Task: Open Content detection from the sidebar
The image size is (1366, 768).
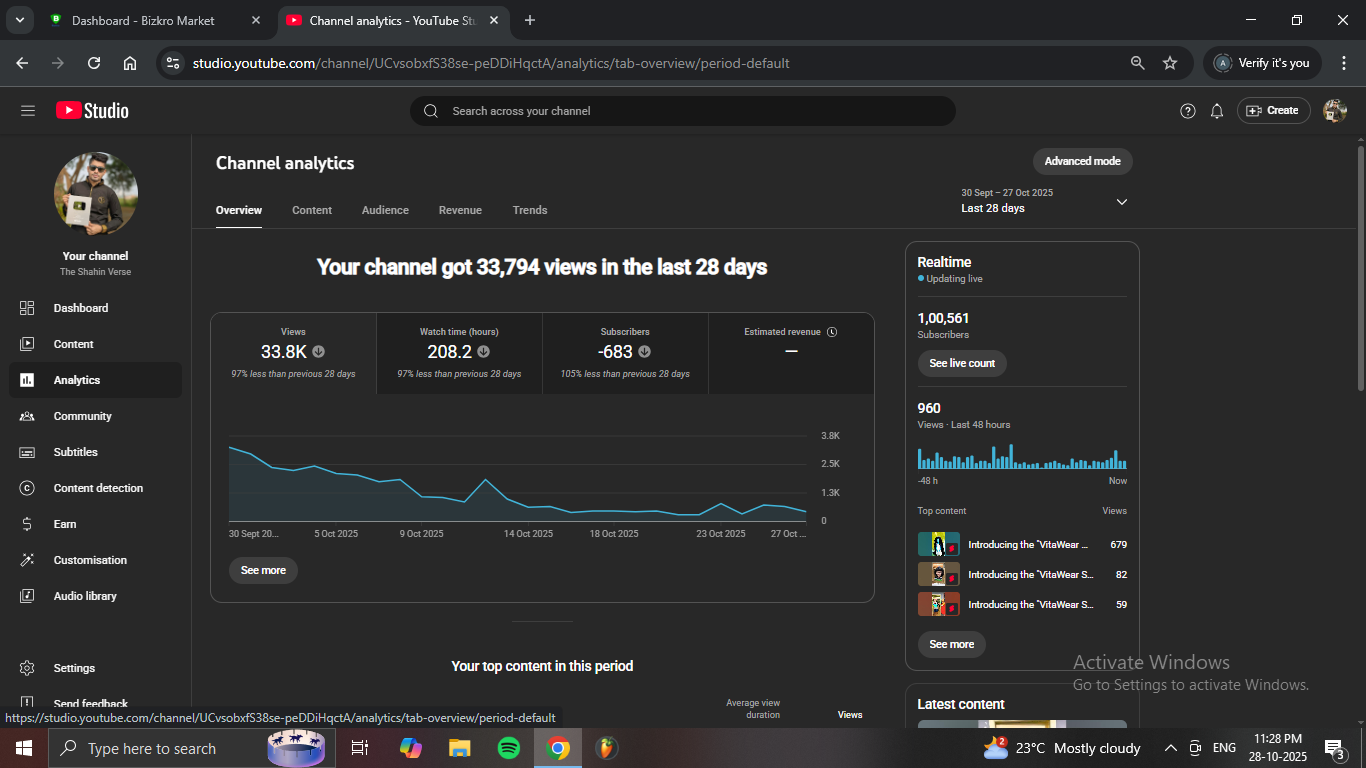Action: pos(98,488)
